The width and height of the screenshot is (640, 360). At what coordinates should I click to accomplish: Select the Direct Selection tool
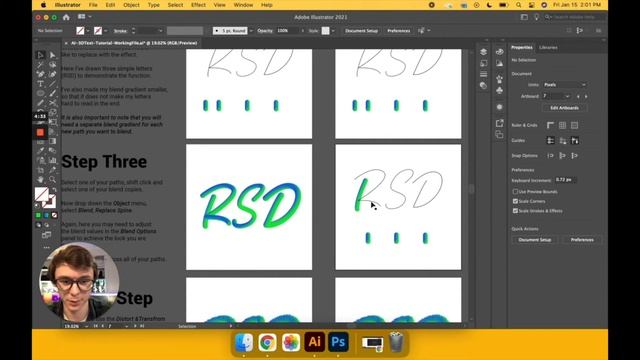click(x=53, y=55)
